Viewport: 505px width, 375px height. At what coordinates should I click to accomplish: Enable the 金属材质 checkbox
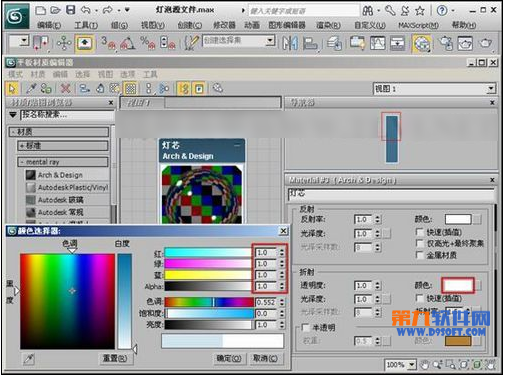[420, 255]
